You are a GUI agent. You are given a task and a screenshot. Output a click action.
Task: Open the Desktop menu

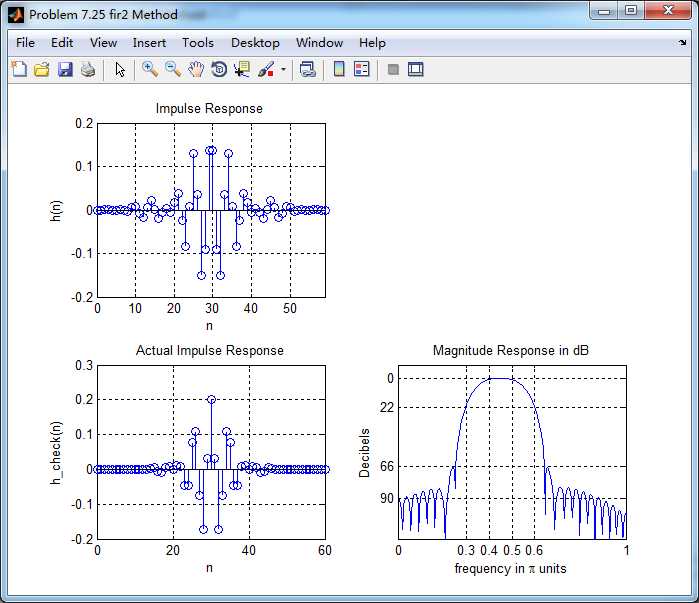pyautogui.click(x=255, y=43)
